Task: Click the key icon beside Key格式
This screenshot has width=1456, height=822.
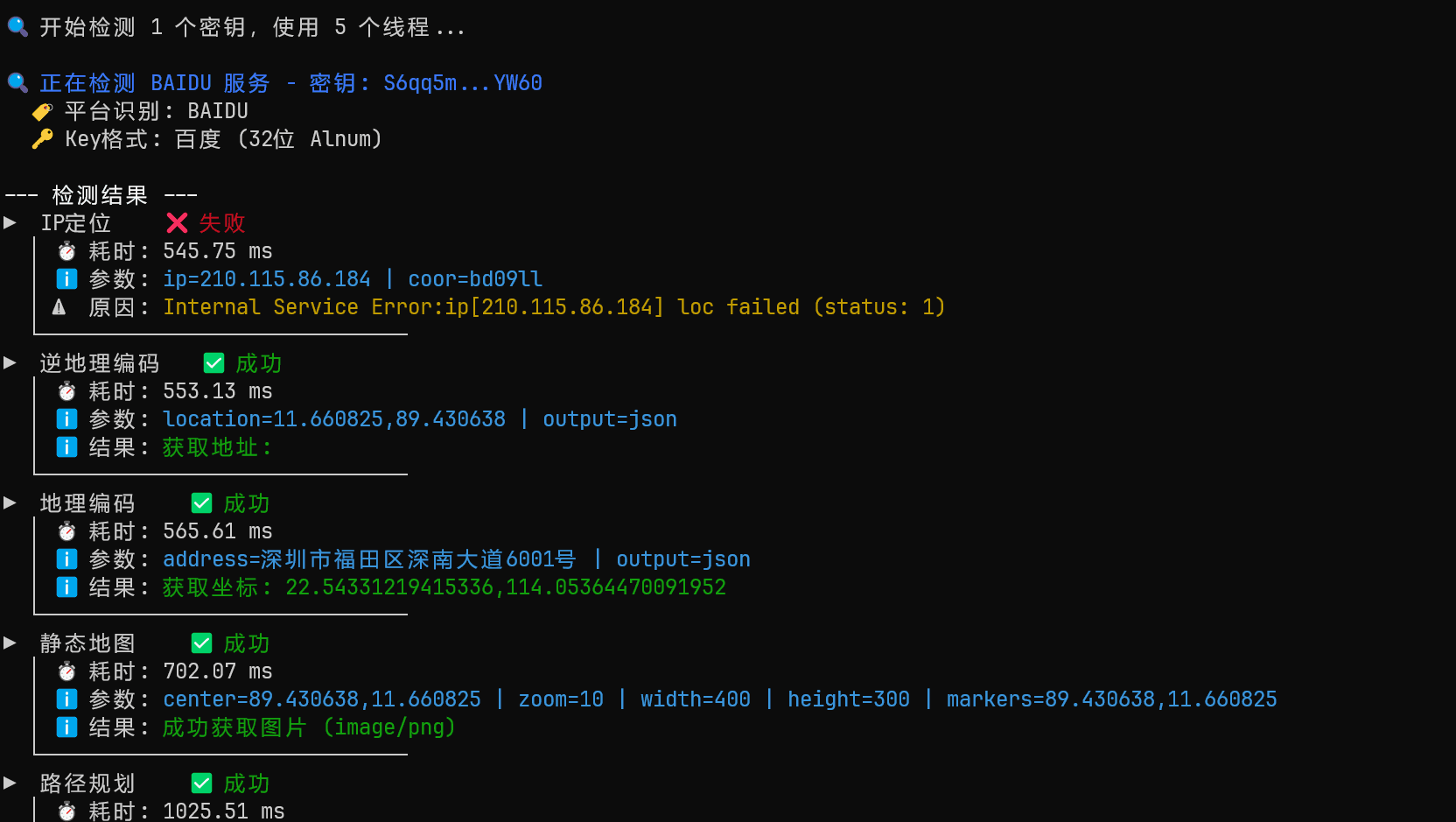Action: click(42, 139)
